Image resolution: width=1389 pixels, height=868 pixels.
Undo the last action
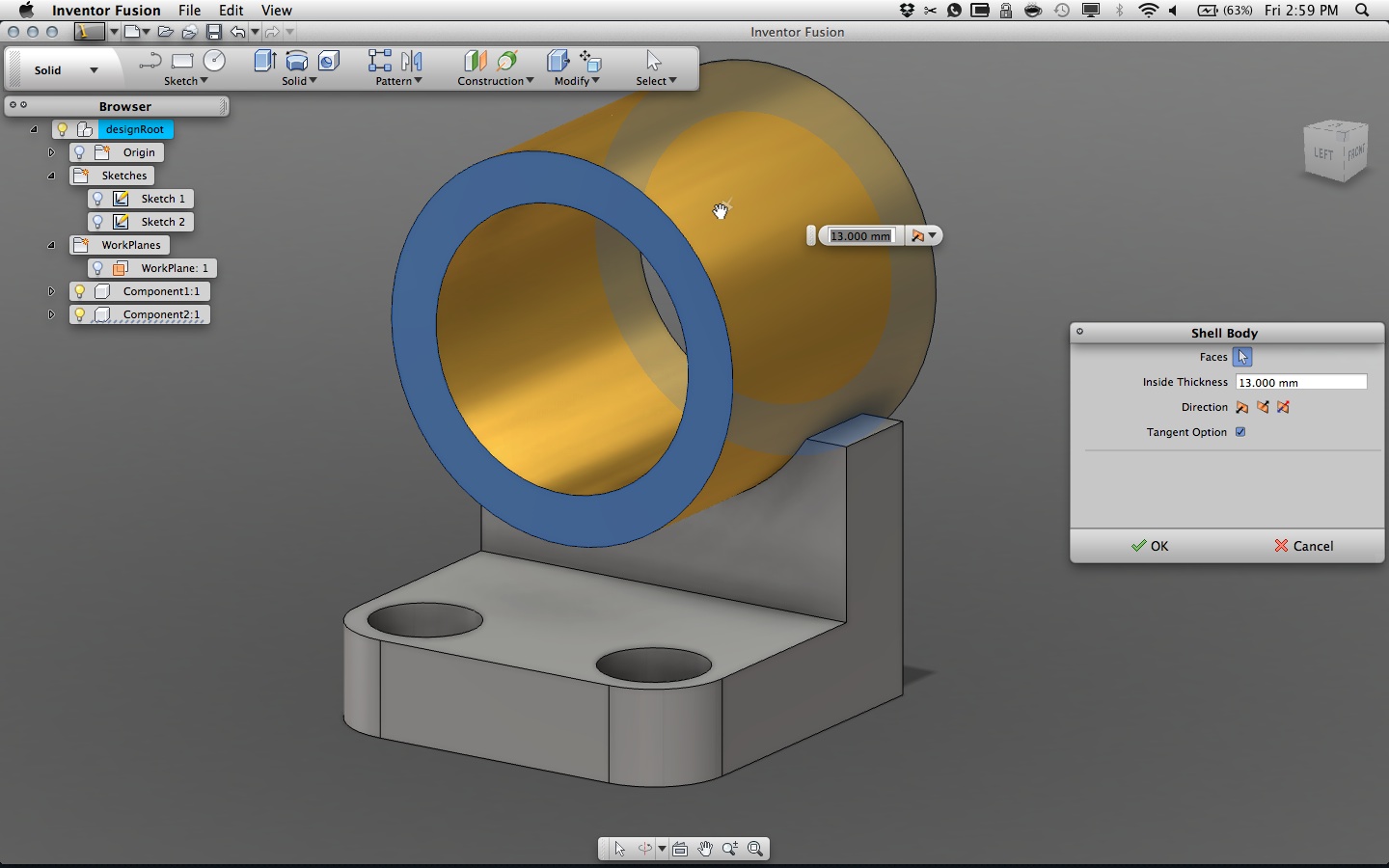click(237, 32)
